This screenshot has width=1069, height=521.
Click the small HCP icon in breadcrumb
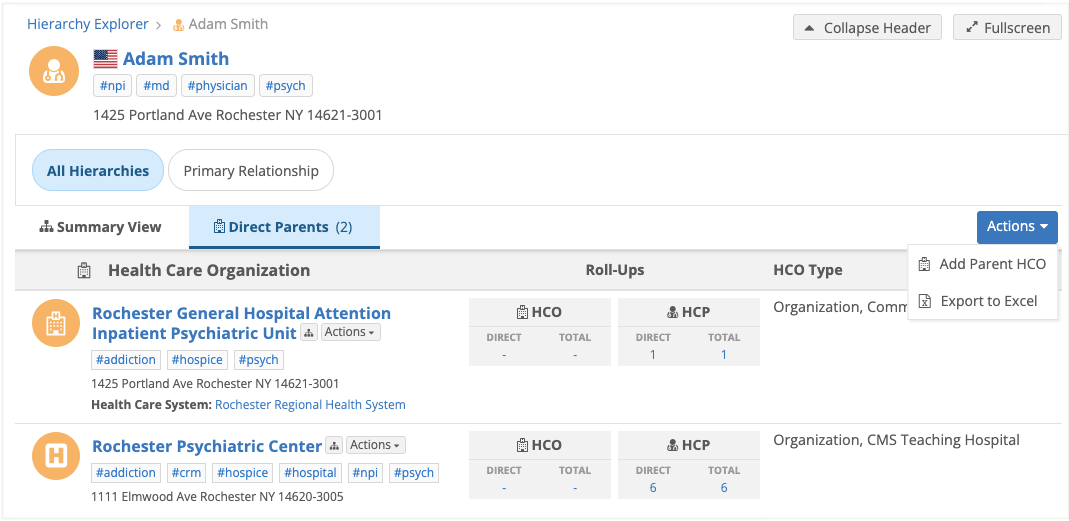tap(179, 25)
